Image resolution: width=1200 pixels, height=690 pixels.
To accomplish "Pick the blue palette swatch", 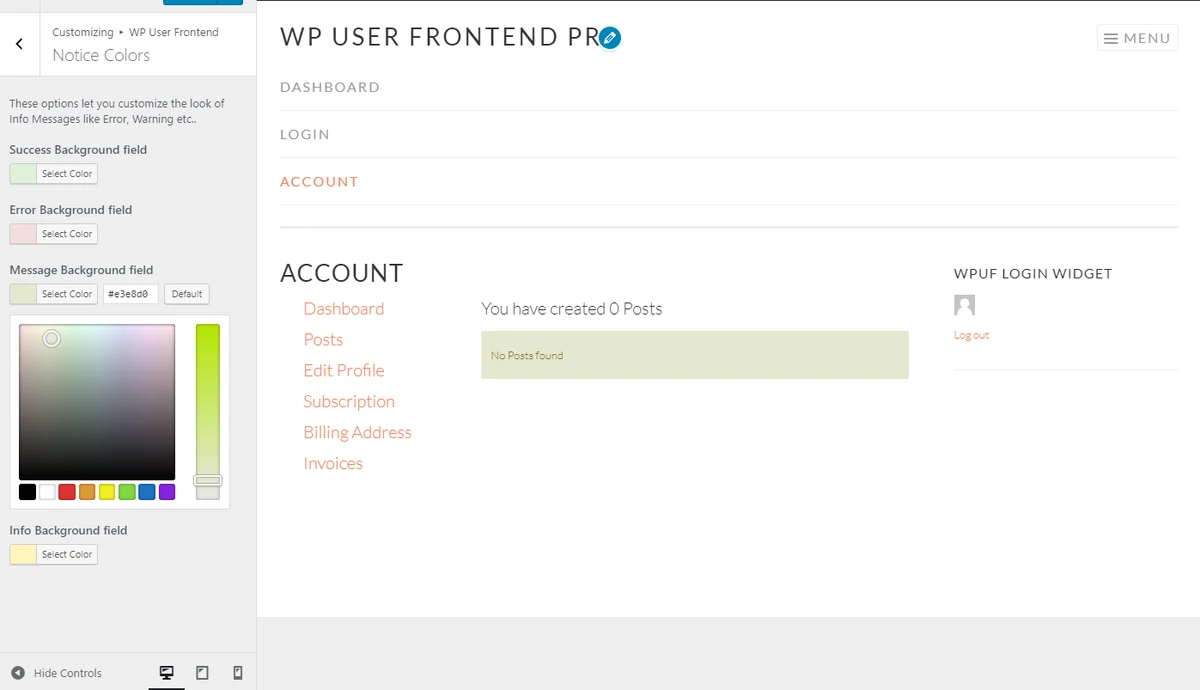I will (x=147, y=492).
